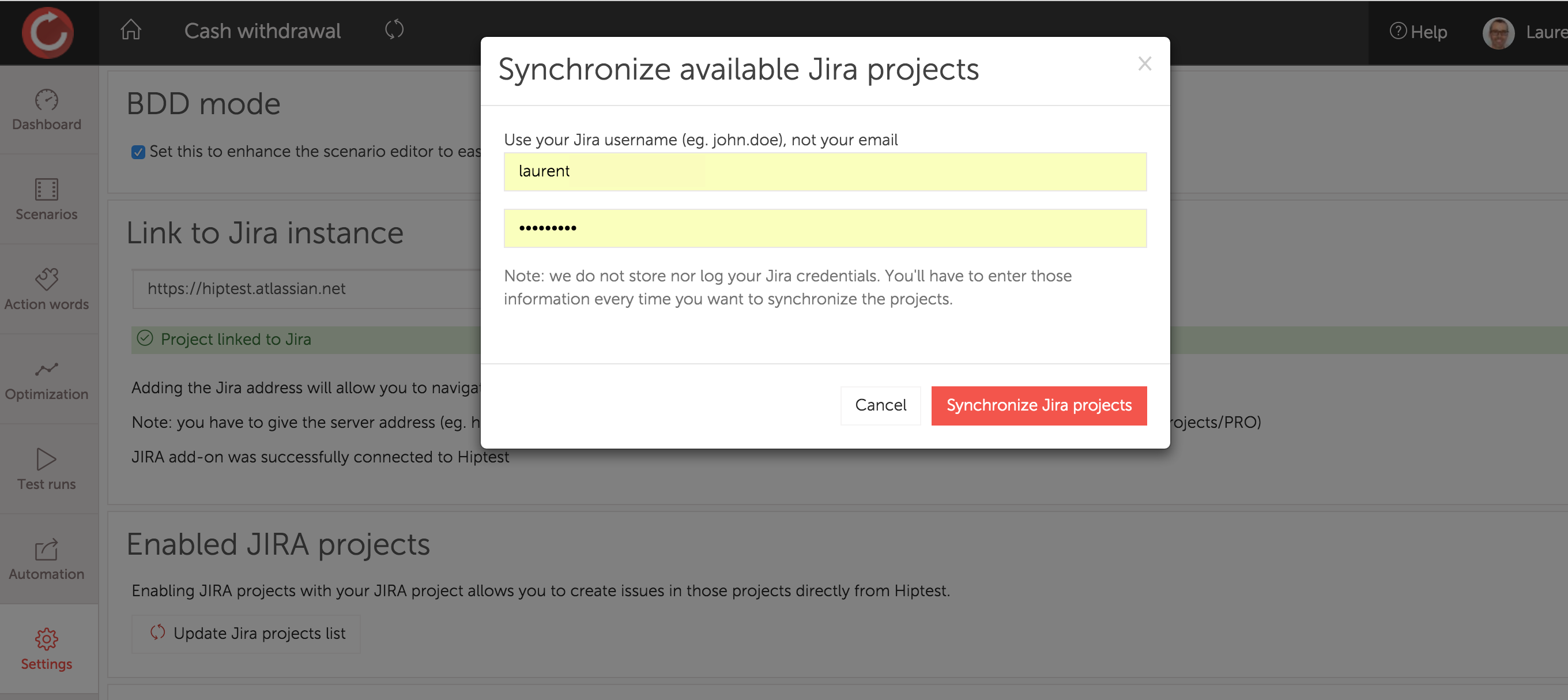The image size is (1568, 700).
Task: Click the Cash withdrawal project title
Action: point(262,31)
